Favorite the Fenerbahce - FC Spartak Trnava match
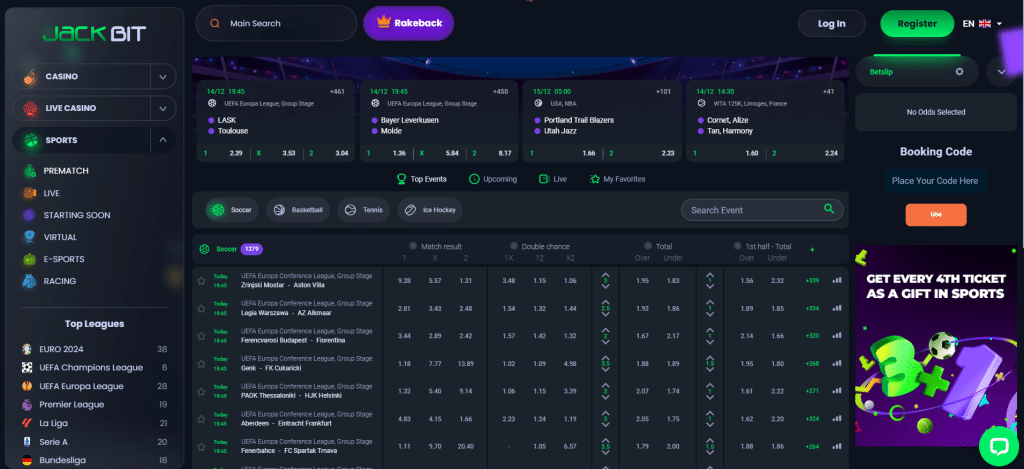1024x469 pixels. 201,447
